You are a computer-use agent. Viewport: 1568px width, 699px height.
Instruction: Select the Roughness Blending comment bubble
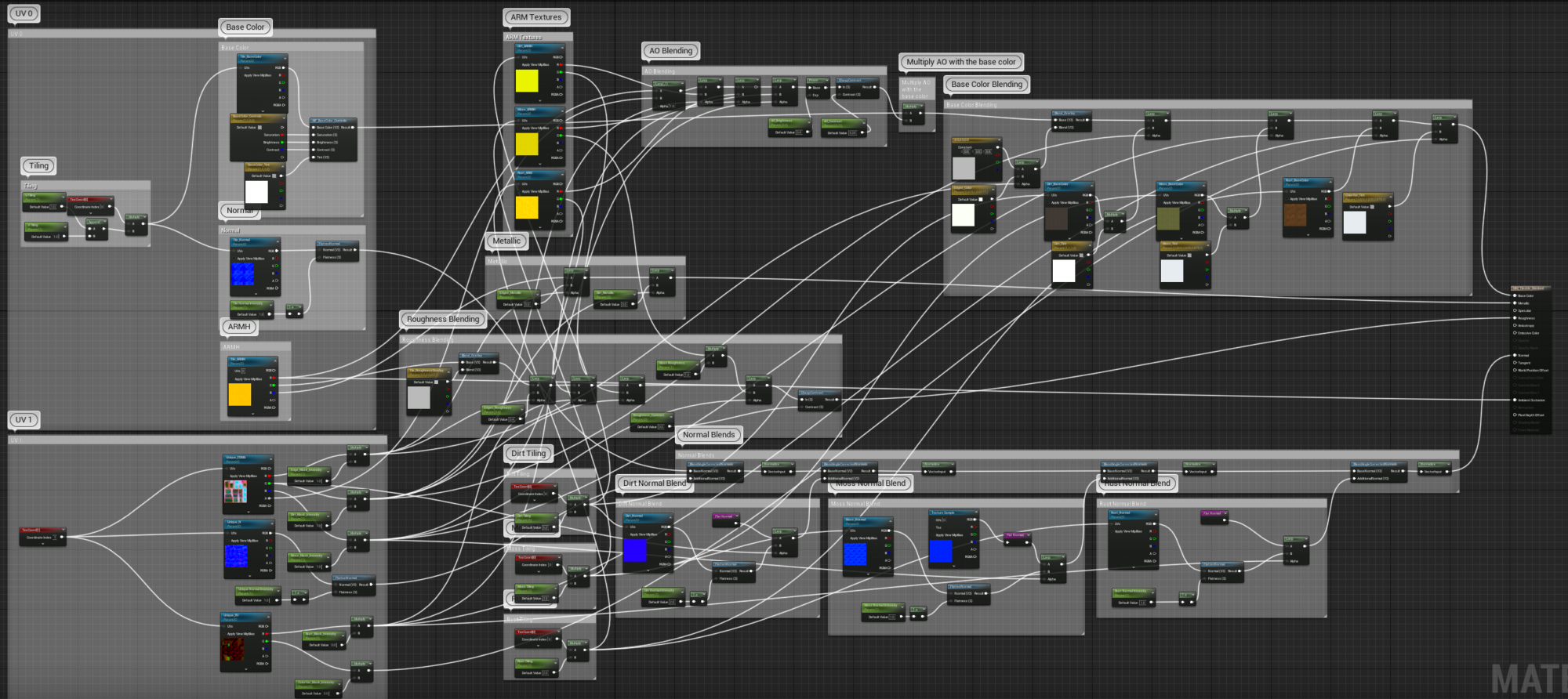[443, 320]
